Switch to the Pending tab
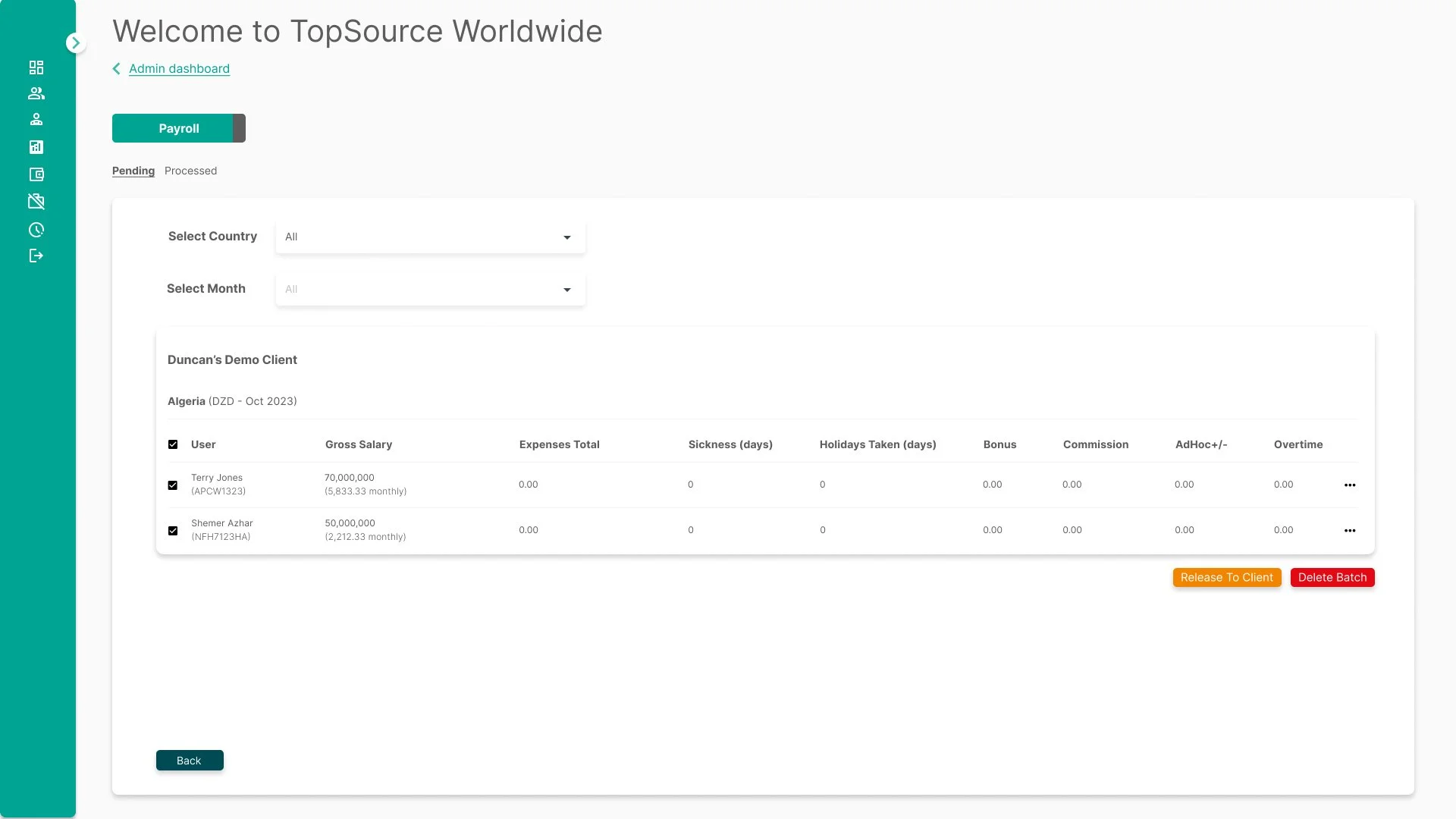This screenshot has height=819, width=1456. point(133,171)
